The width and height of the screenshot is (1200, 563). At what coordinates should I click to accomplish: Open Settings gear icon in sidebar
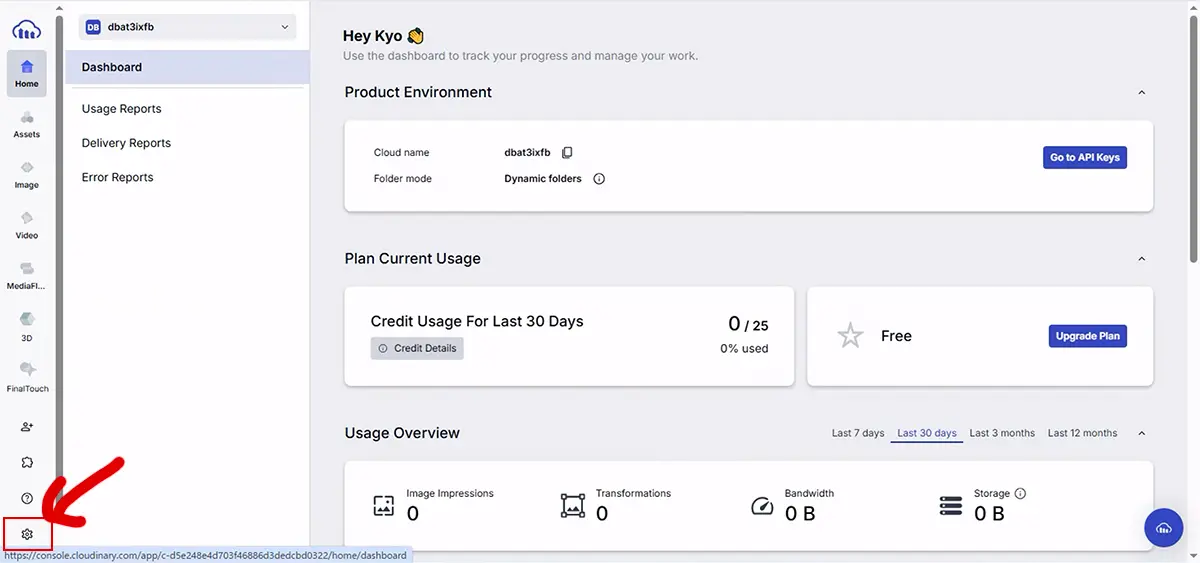pos(27,534)
